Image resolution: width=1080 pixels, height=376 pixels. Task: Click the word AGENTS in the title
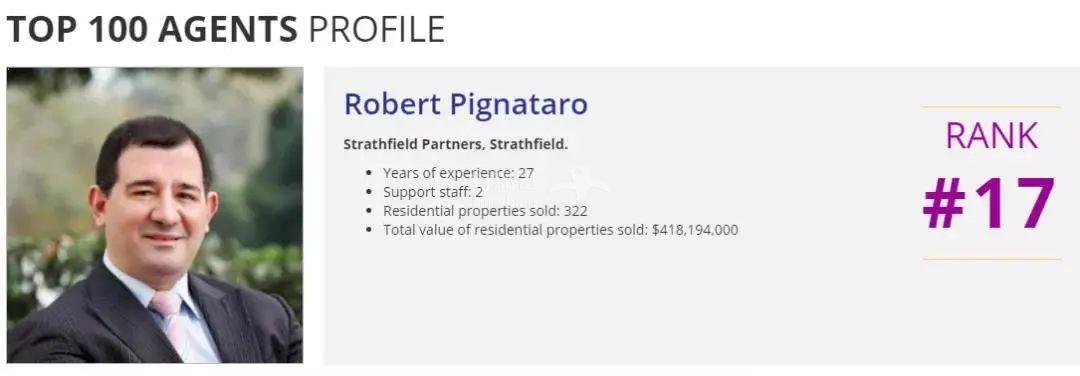pos(227,30)
